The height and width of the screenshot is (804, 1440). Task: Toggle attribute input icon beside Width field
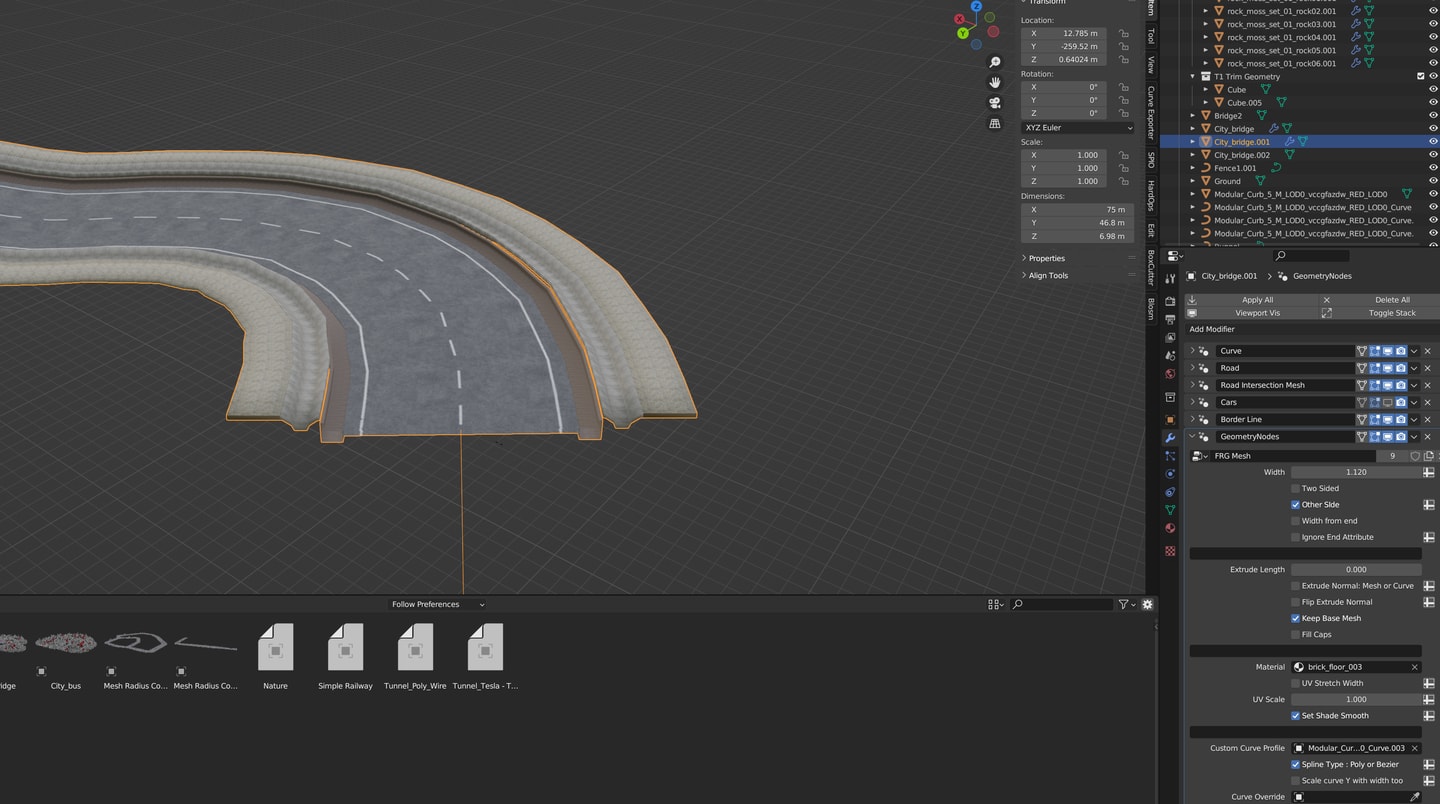pyautogui.click(x=1428, y=472)
